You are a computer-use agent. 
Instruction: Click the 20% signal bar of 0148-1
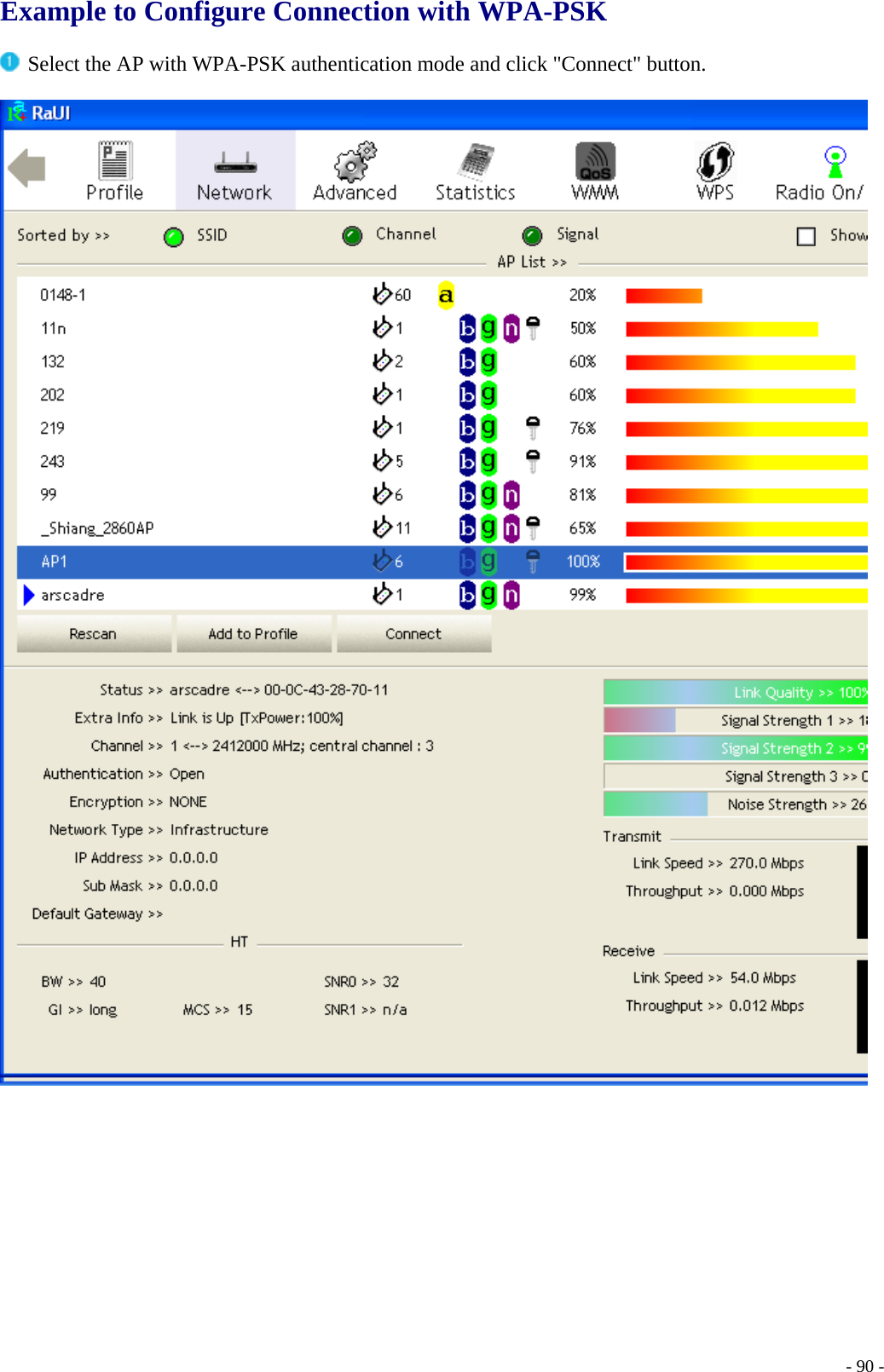[x=664, y=296]
